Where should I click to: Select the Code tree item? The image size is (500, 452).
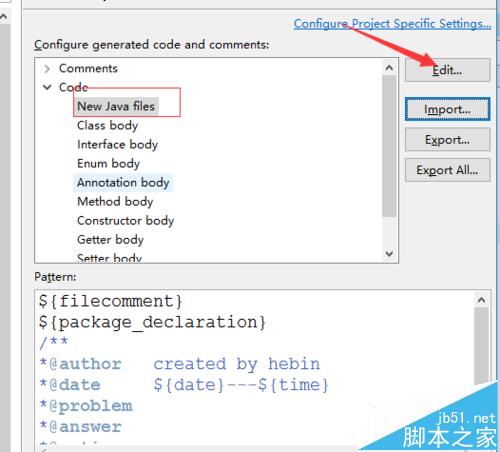pos(73,87)
